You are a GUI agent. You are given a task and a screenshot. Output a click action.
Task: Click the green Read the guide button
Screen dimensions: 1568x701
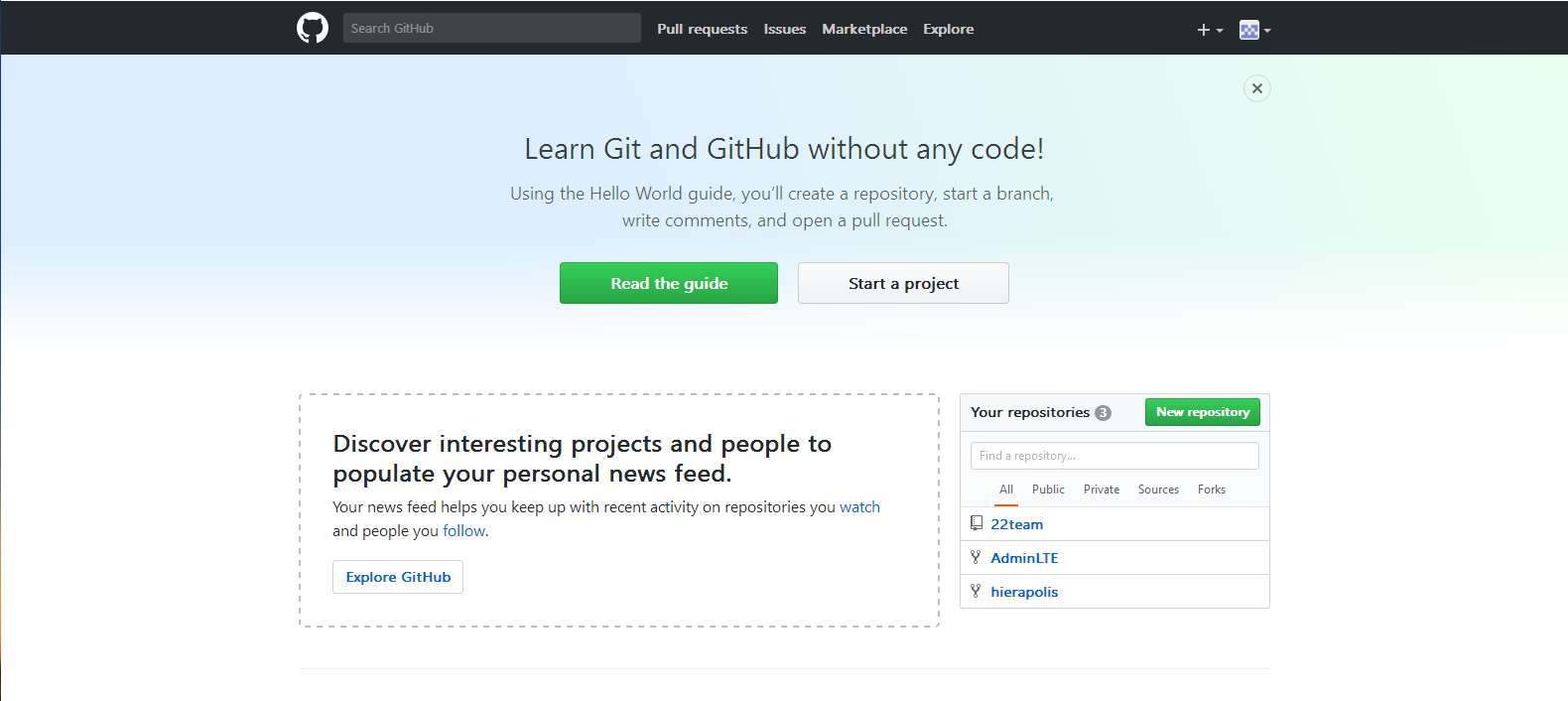coord(669,283)
